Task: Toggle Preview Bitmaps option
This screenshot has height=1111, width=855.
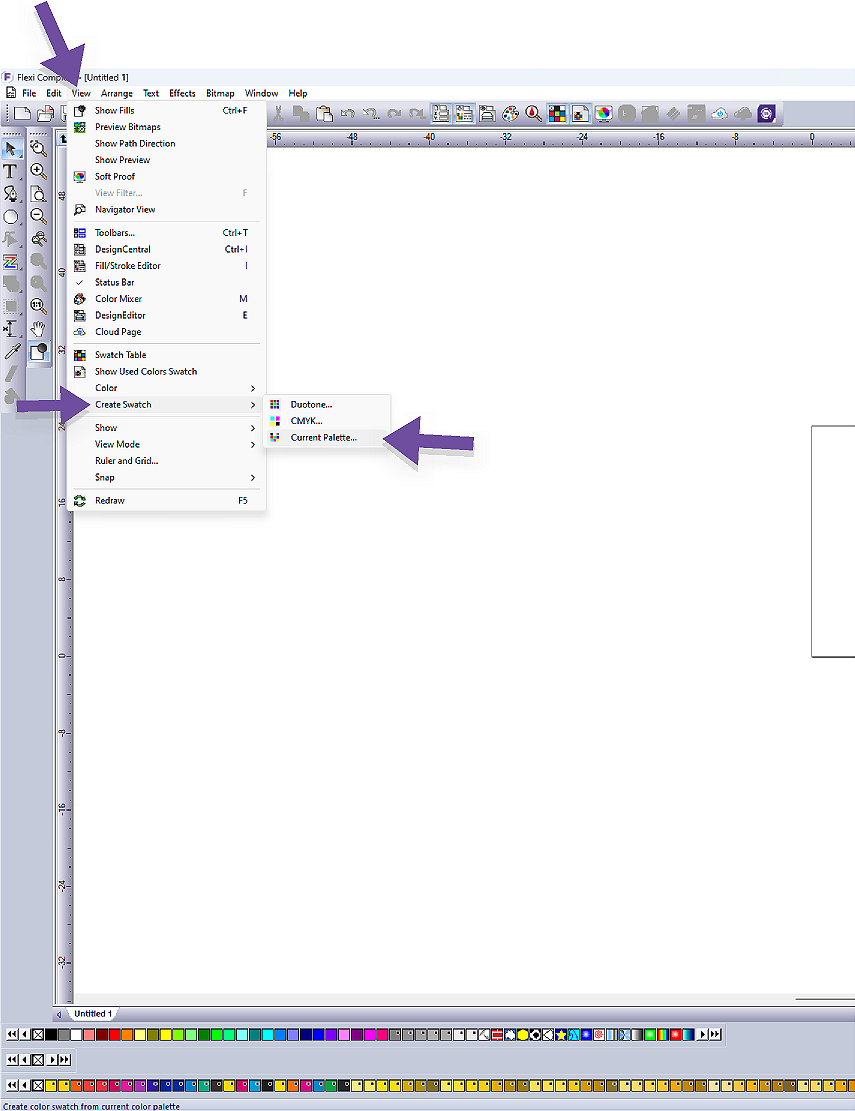Action: (x=127, y=127)
